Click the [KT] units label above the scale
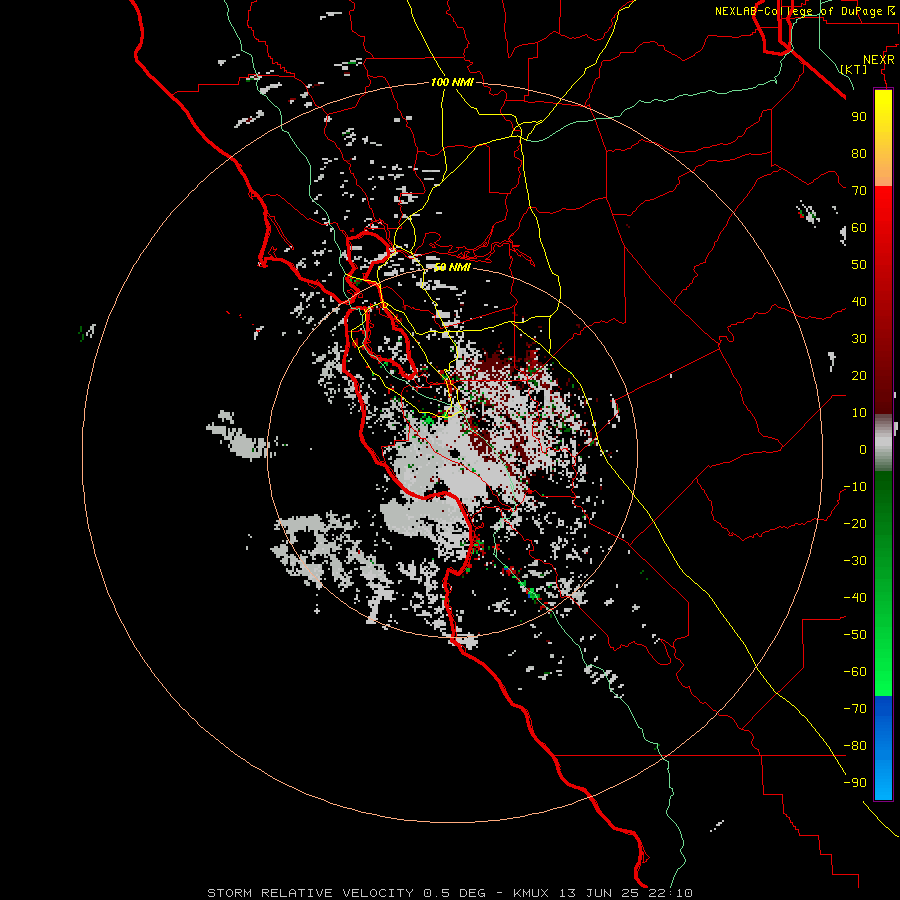Viewport: 900px width, 900px height. 853,69
